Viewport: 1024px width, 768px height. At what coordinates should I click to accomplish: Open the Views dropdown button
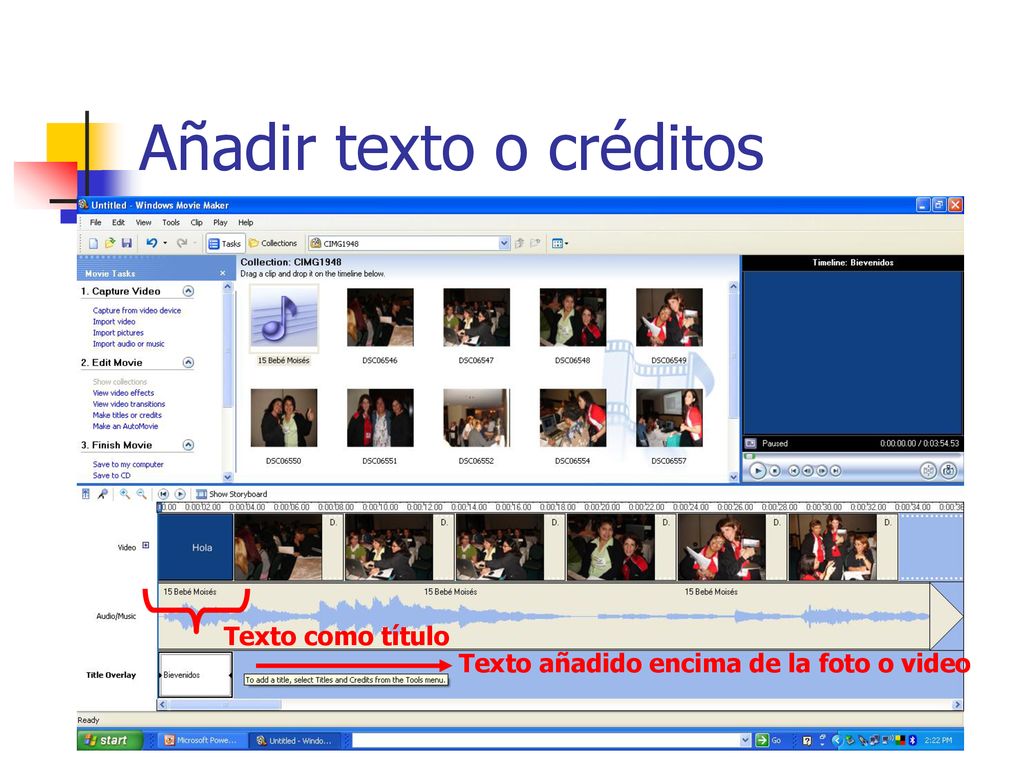point(560,244)
